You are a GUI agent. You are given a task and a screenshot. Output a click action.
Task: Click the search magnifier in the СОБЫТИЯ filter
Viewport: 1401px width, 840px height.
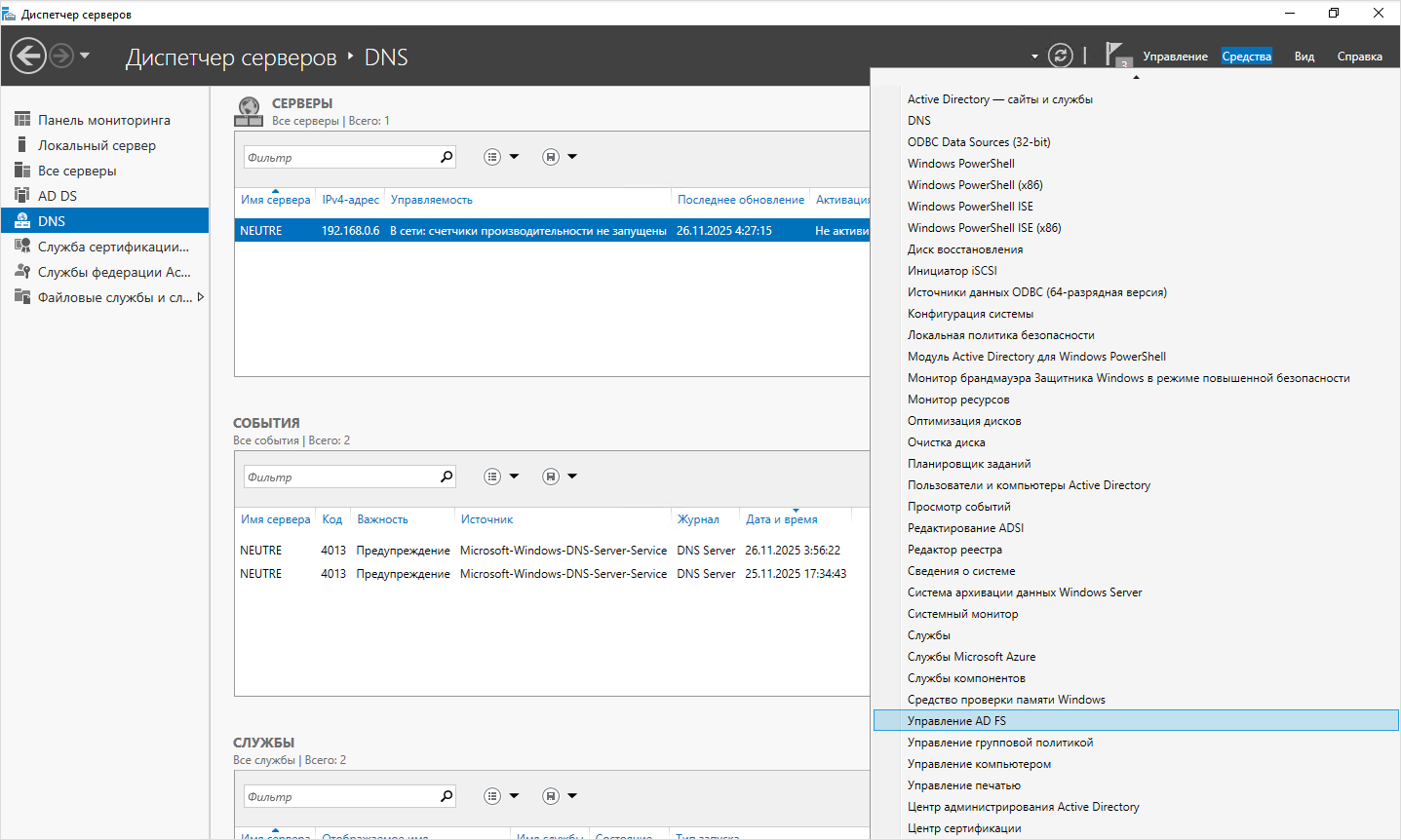click(x=447, y=477)
